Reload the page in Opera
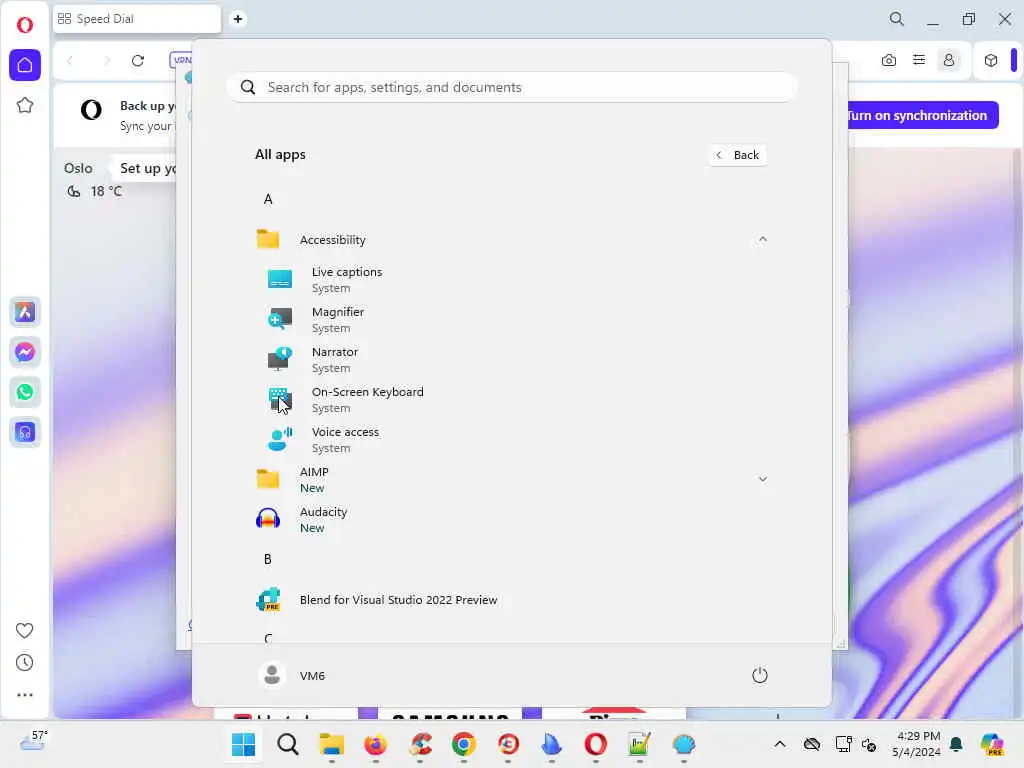1024x768 pixels. pos(138,61)
